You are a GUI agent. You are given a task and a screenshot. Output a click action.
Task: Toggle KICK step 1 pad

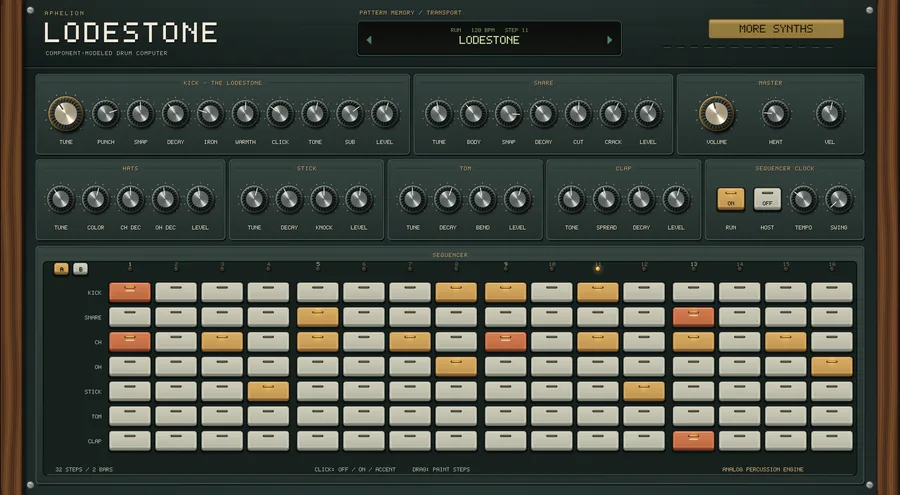[130, 292]
